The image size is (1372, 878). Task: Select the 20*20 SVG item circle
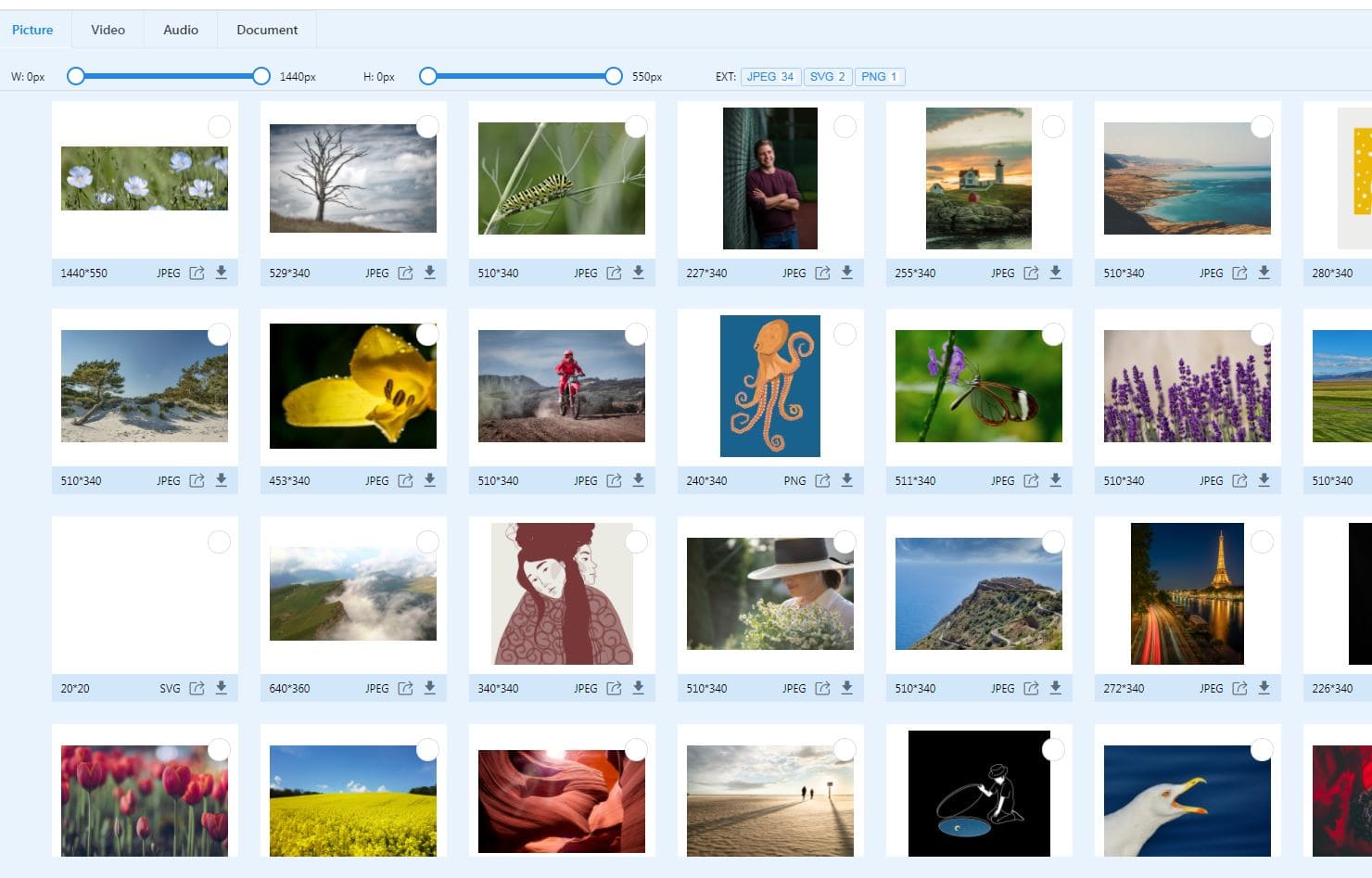coord(219,541)
